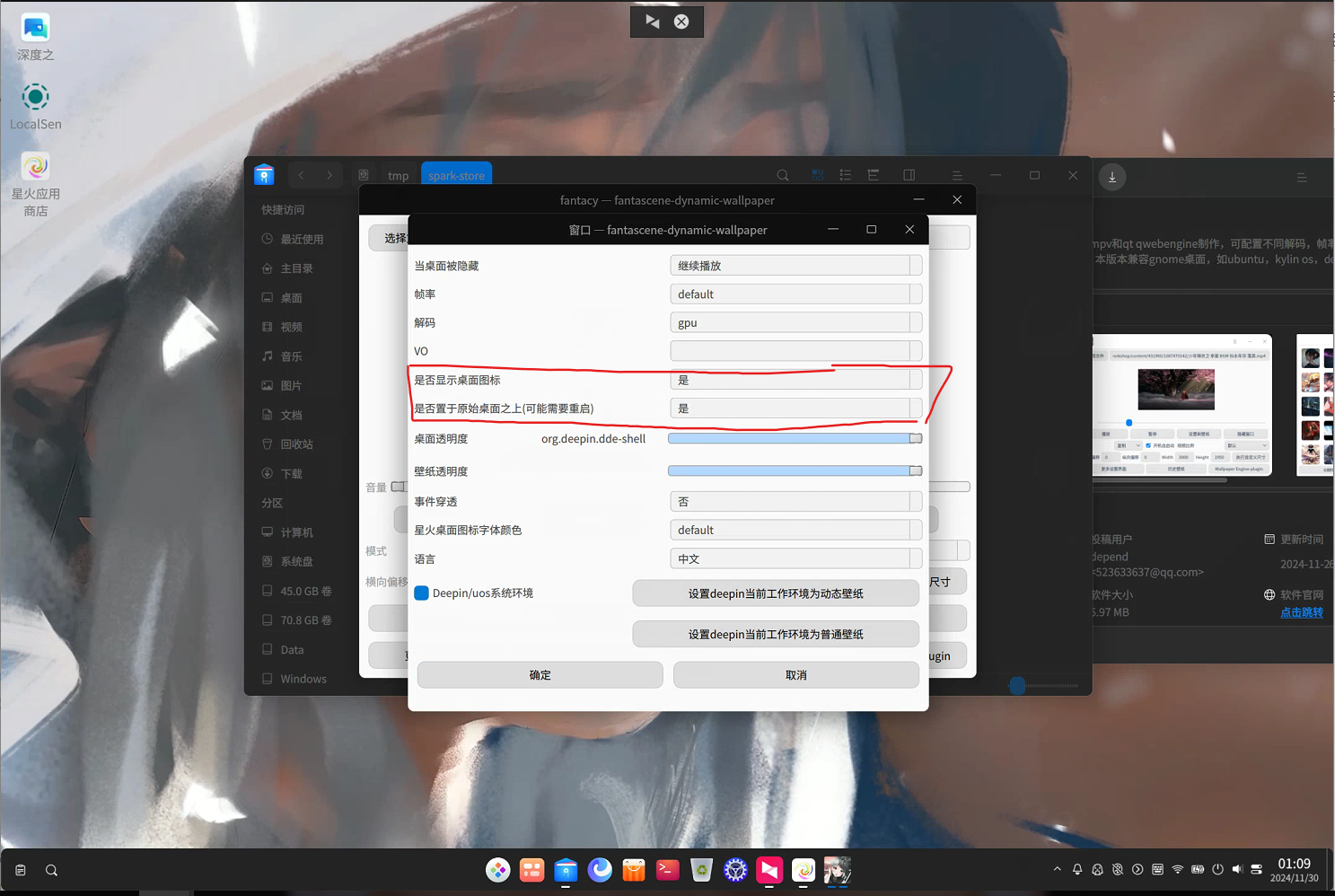This screenshot has height=896, width=1335.
Task: Click the notification bell in the system tray
Action: [x=1077, y=869]
